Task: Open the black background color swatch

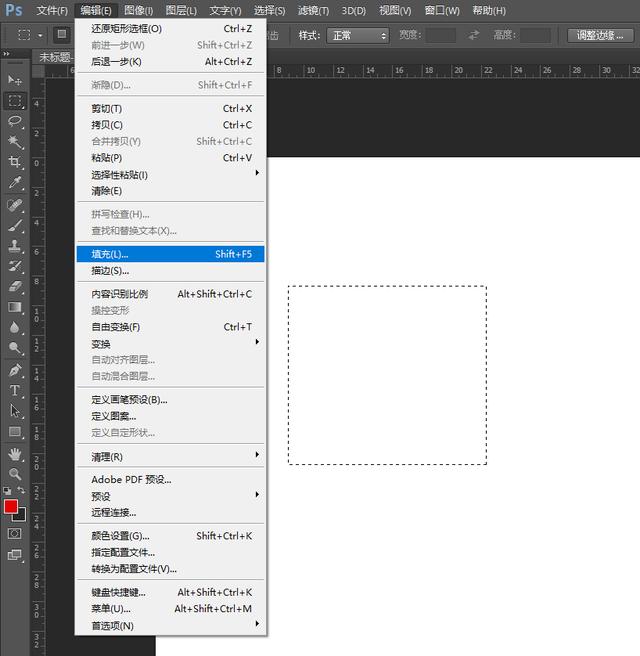Action: tap(21, 516)
